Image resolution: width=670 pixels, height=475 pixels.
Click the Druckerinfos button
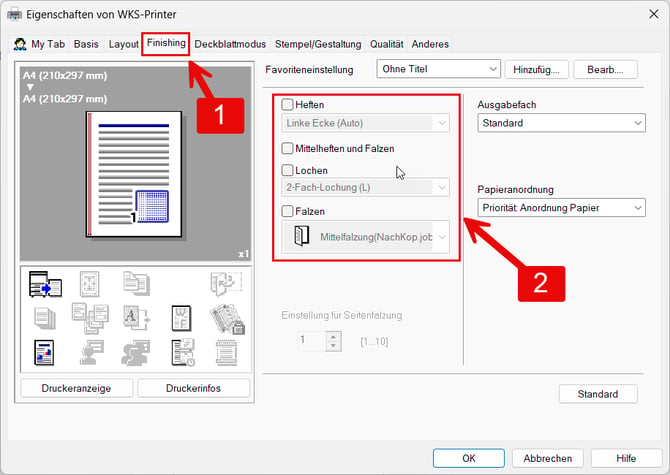click(194, 388)
